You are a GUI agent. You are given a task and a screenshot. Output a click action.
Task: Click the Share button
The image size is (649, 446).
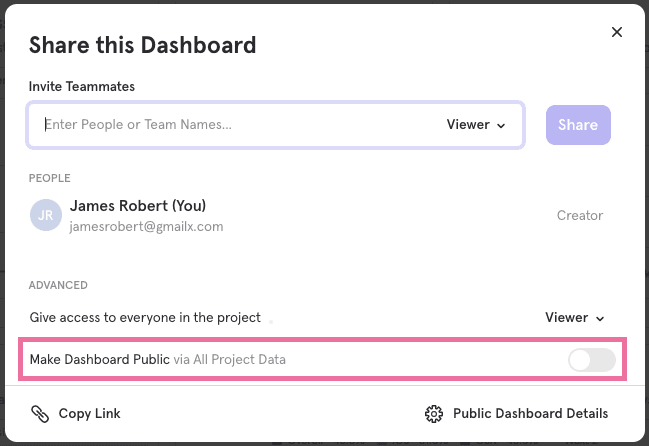[578, 125]
